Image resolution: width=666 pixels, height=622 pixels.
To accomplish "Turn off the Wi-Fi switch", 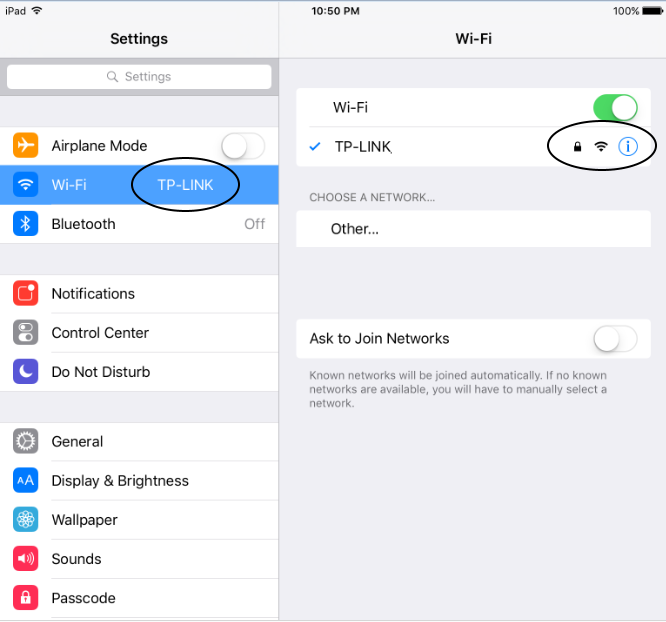I will click(615, 107).
